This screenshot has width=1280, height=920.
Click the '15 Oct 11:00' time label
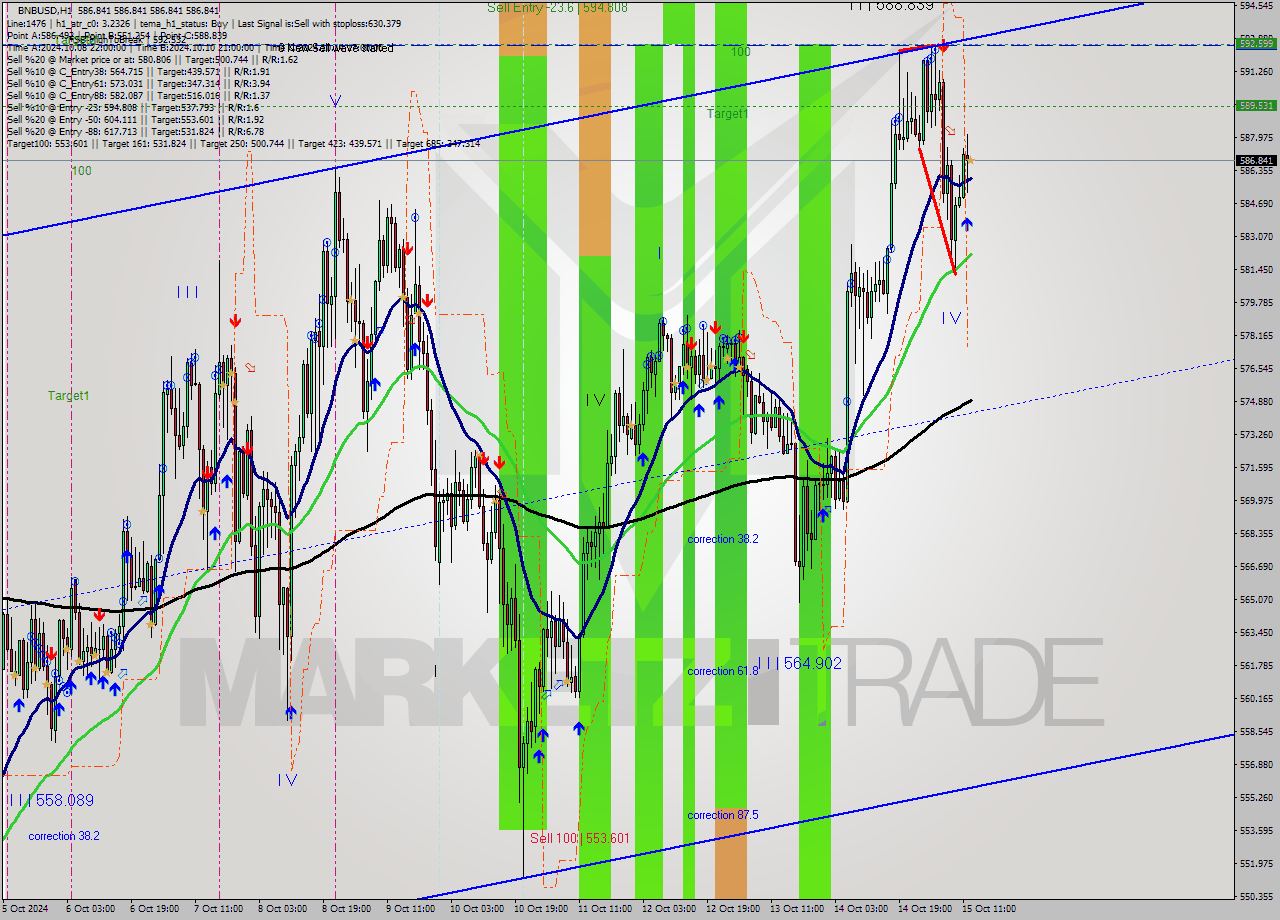click(x=989, y=909)
